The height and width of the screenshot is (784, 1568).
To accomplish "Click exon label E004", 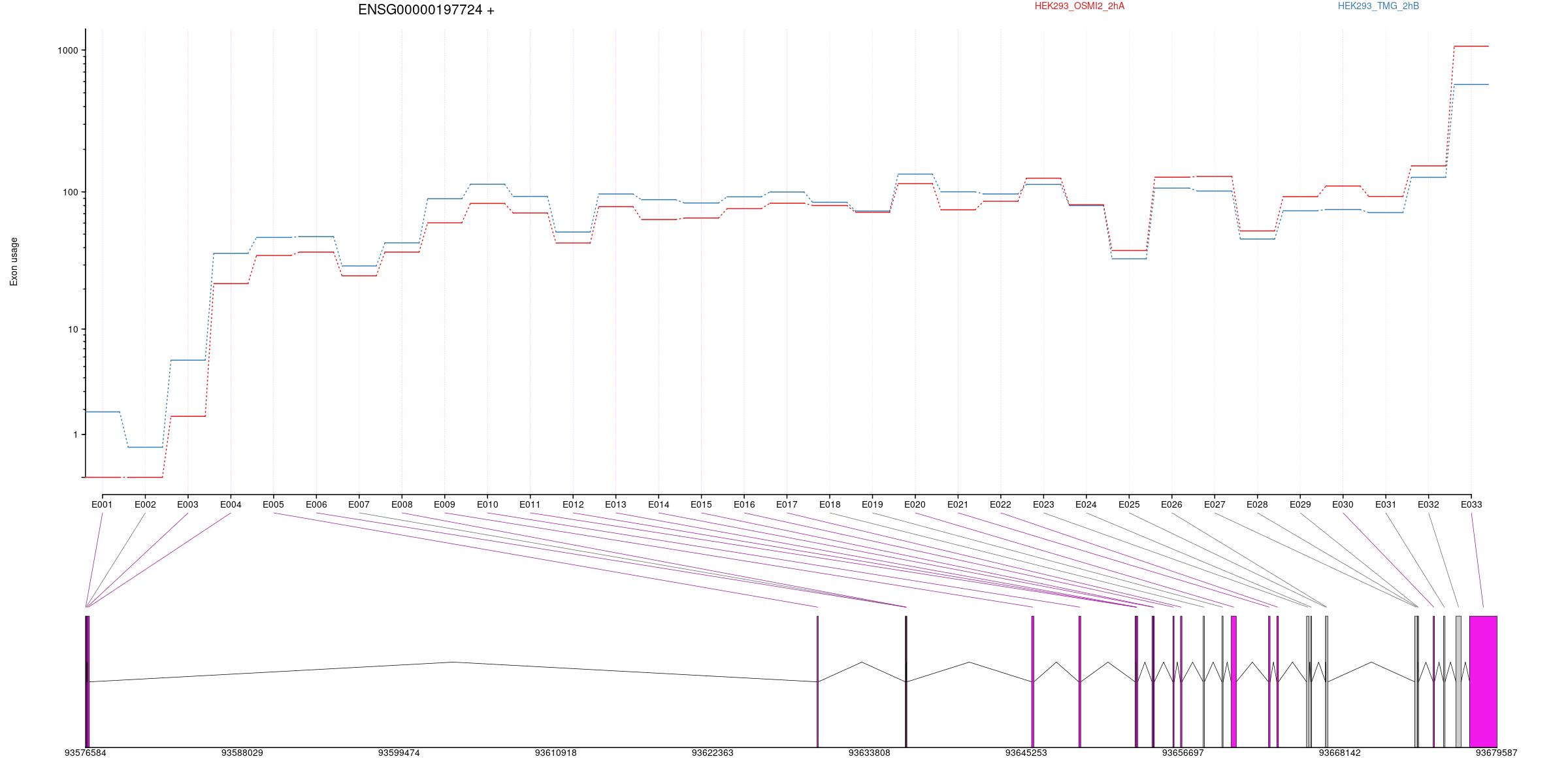I will [231, 504].
